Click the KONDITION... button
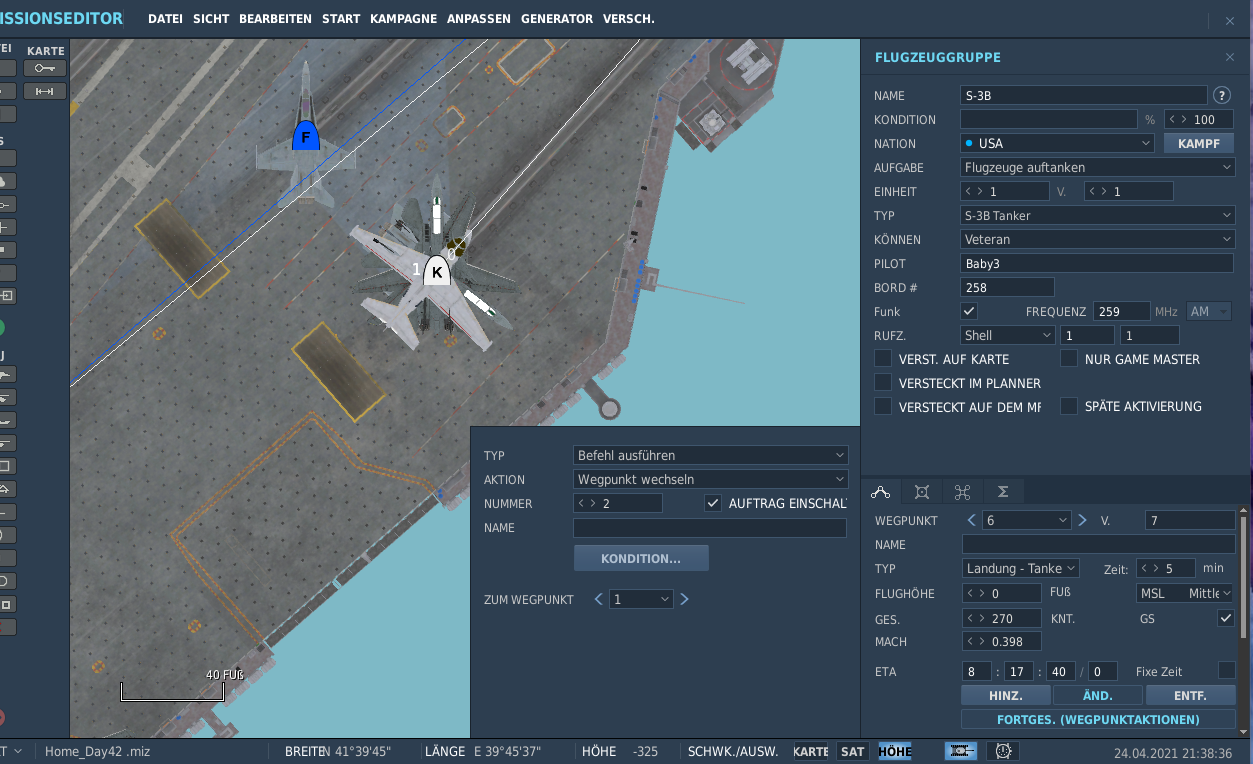 [641, 558]
